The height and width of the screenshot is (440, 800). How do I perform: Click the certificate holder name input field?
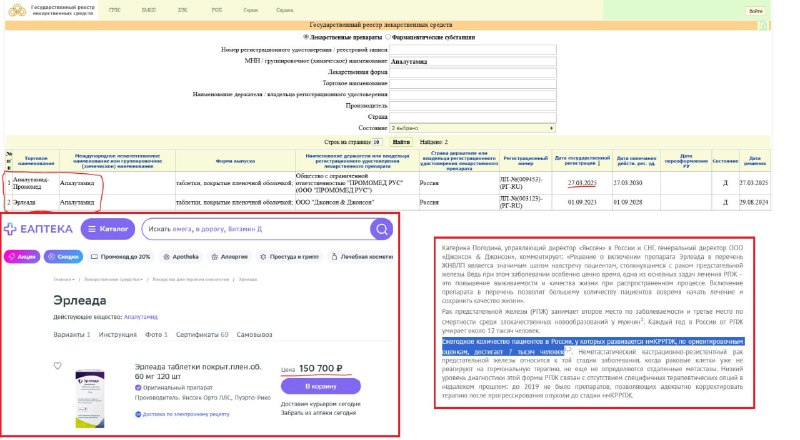click(x=472, y=94)
